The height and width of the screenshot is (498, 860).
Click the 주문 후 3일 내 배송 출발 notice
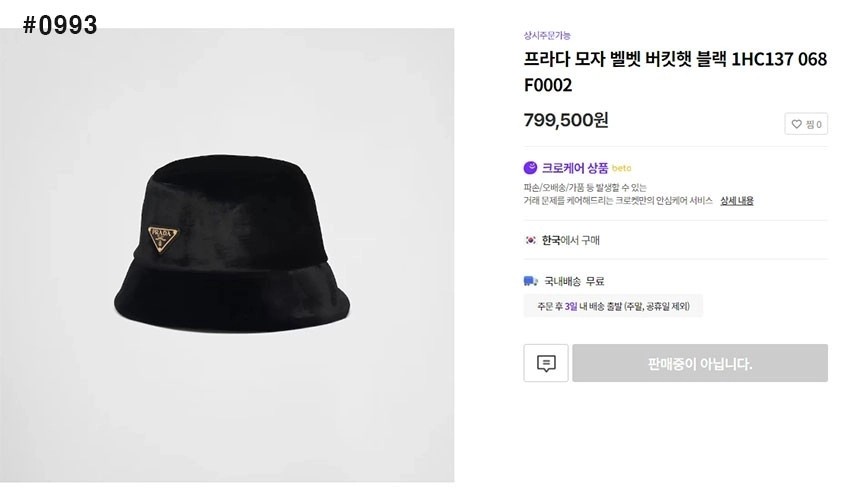point(613,306)
